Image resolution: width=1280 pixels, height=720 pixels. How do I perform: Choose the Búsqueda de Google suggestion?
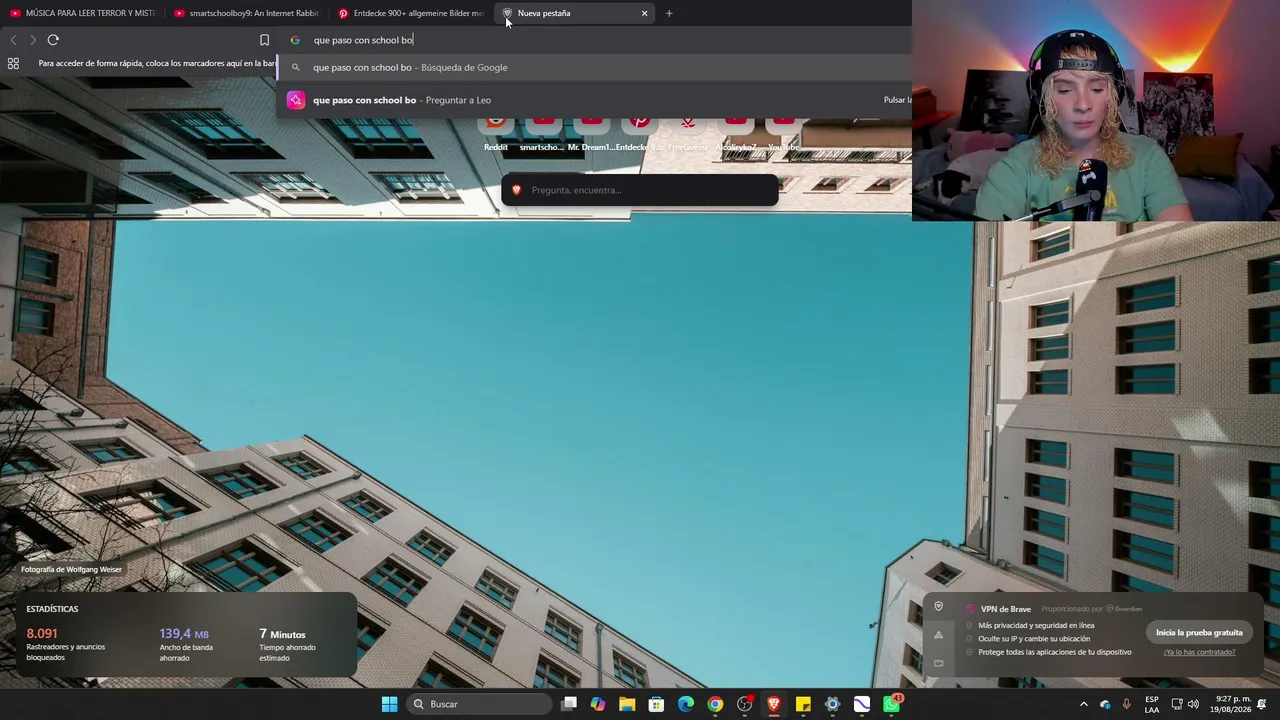(595, 67)
